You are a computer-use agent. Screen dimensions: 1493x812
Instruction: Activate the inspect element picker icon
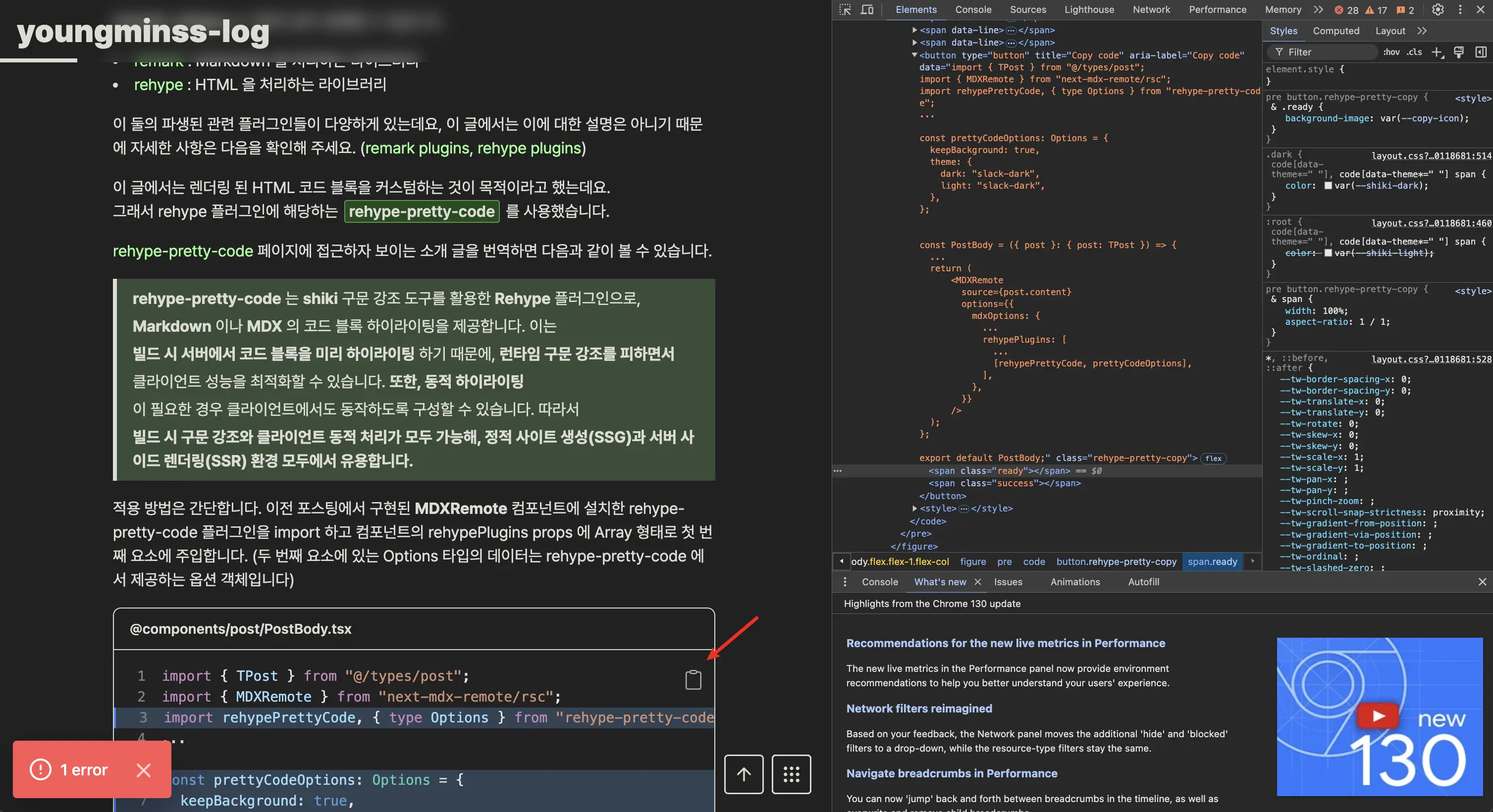[x=845, y=10]
